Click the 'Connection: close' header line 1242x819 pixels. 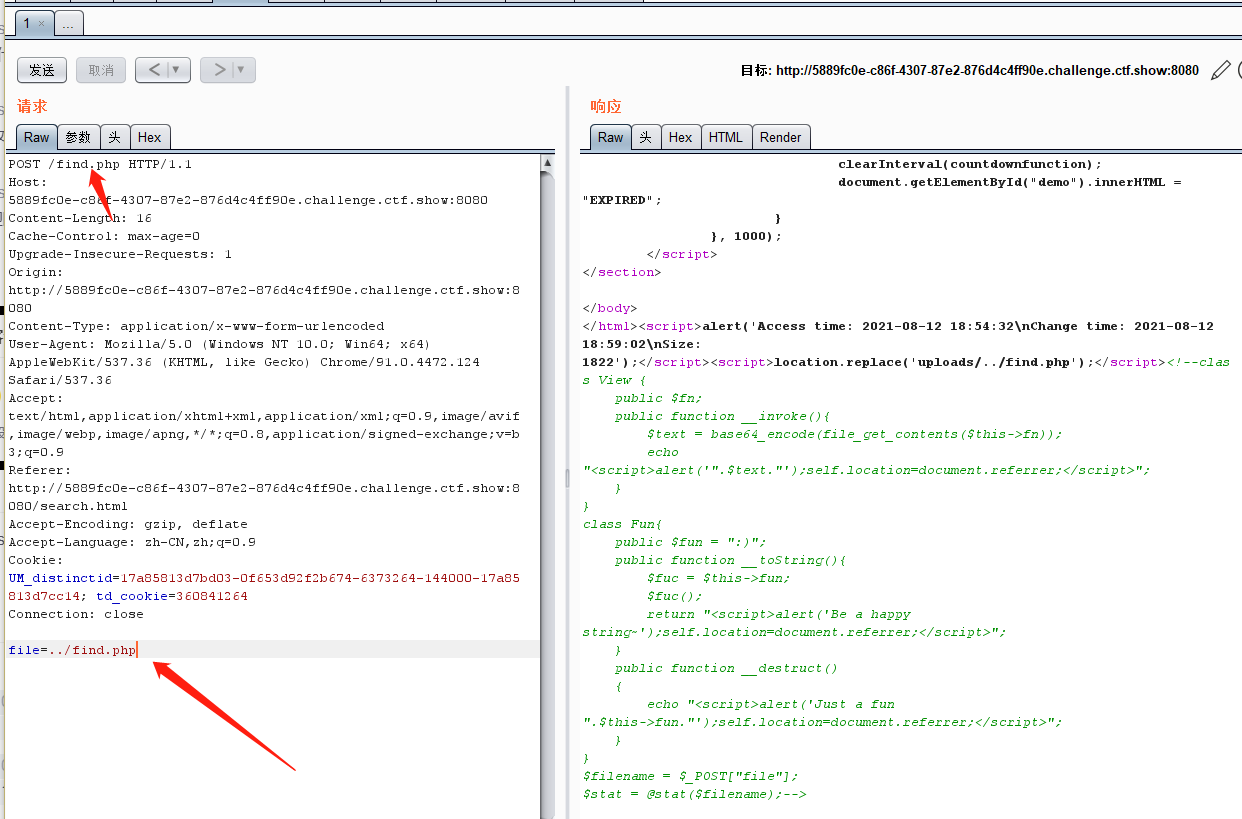pyautogui.click(x=76, y=613)
